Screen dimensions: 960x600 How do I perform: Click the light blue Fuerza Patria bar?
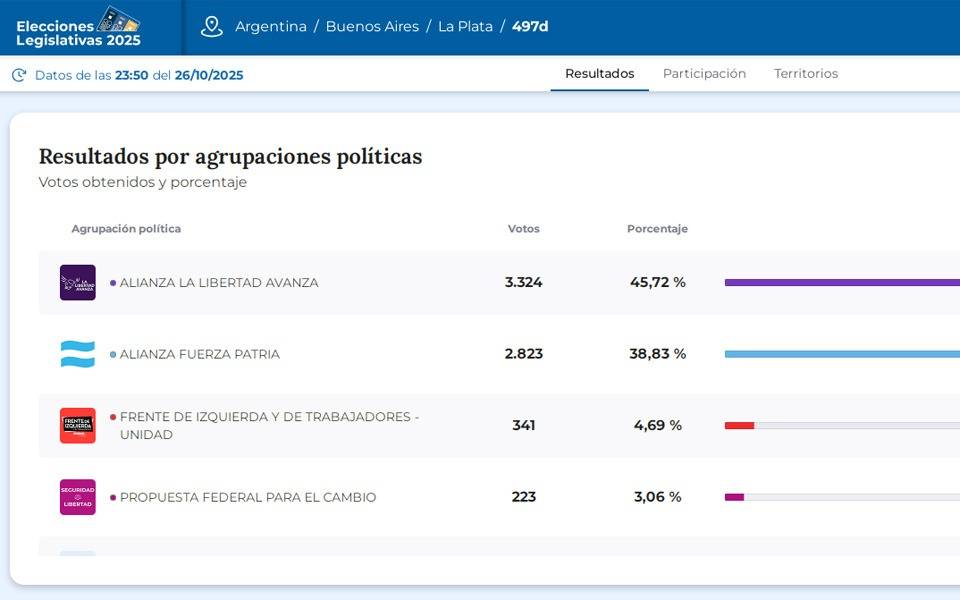point(840,354)
